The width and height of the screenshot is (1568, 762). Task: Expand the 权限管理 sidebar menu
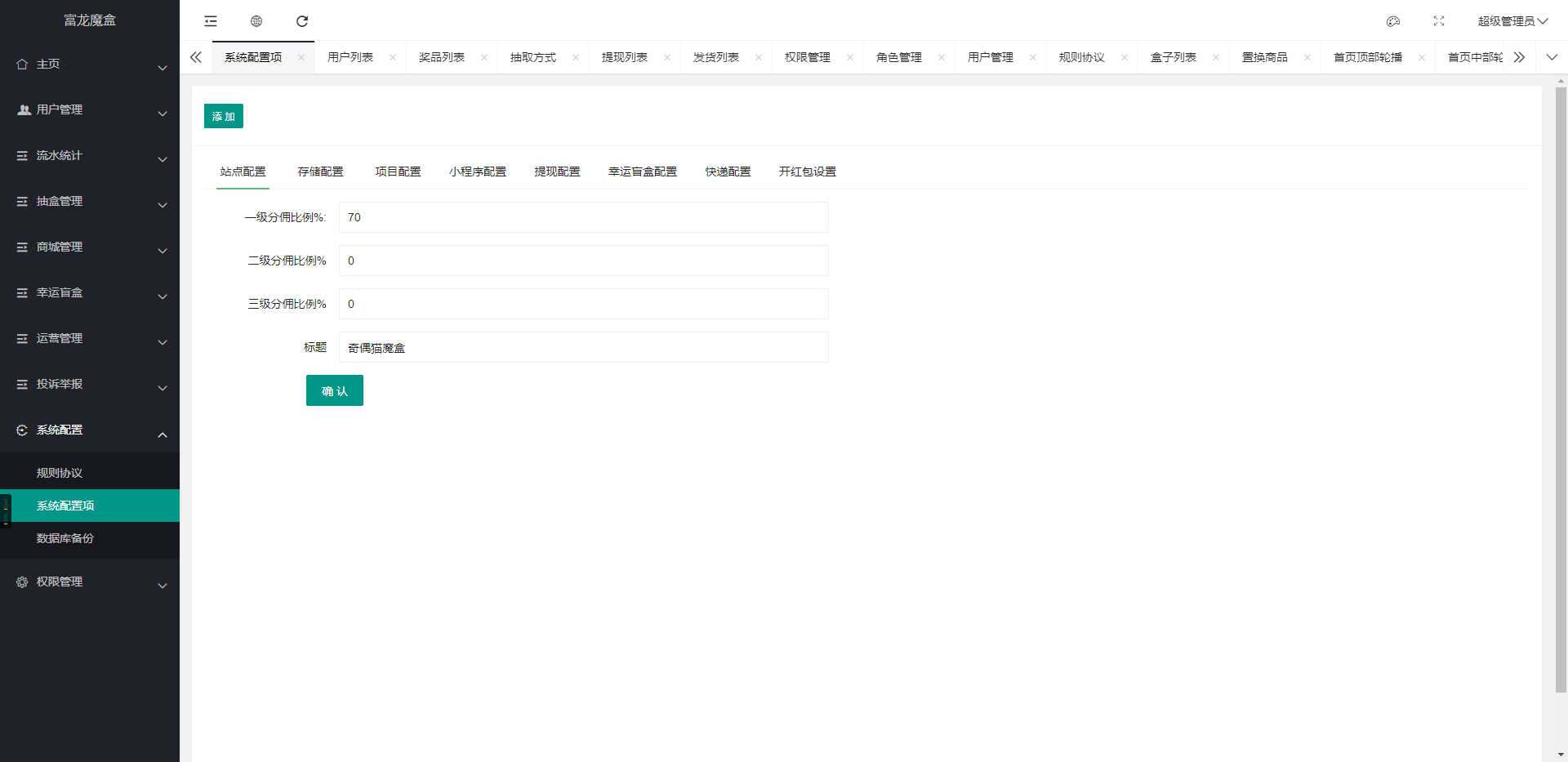point(90,582)
